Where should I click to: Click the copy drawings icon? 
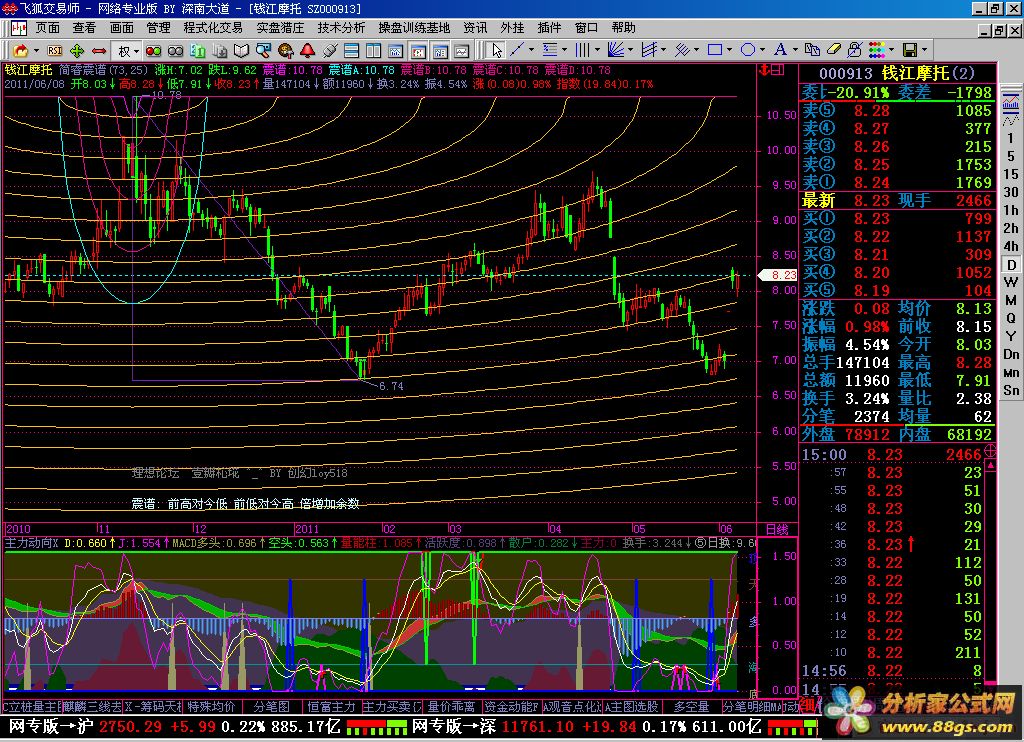click(x=812, y=50)
